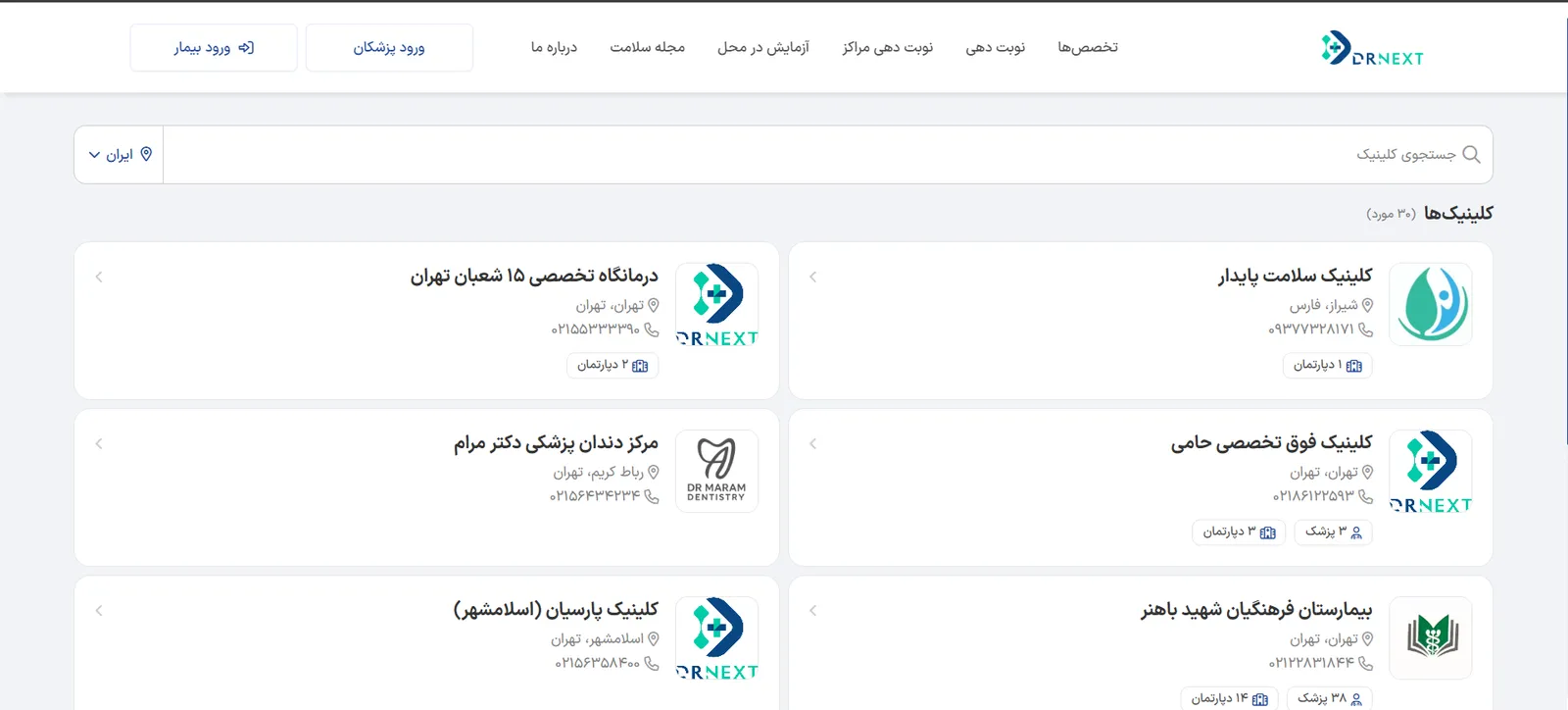Open the ایران location dropdown
The image size is (1568, 710).
(x=120, y=154)
